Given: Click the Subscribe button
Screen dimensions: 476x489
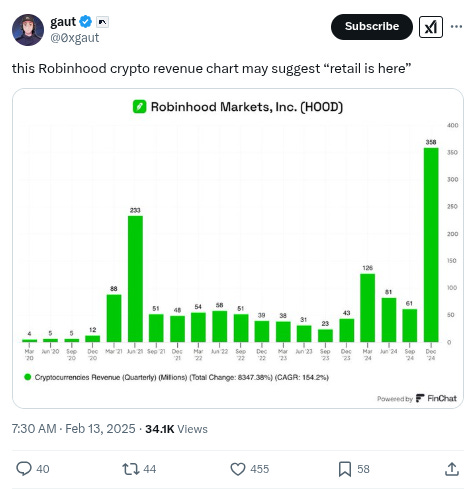Looking at the screenshot, I should [372, 27].
